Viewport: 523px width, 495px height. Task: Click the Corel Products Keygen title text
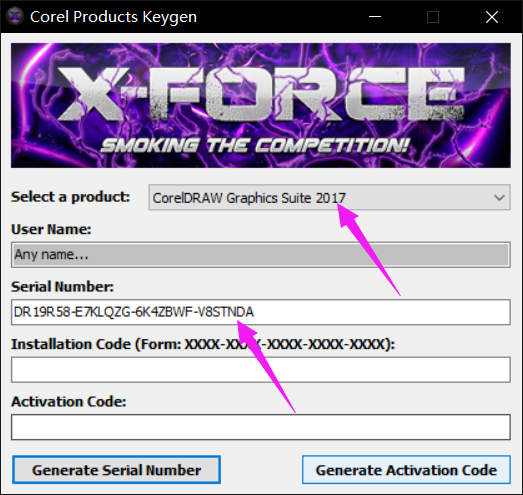point(113,17)
